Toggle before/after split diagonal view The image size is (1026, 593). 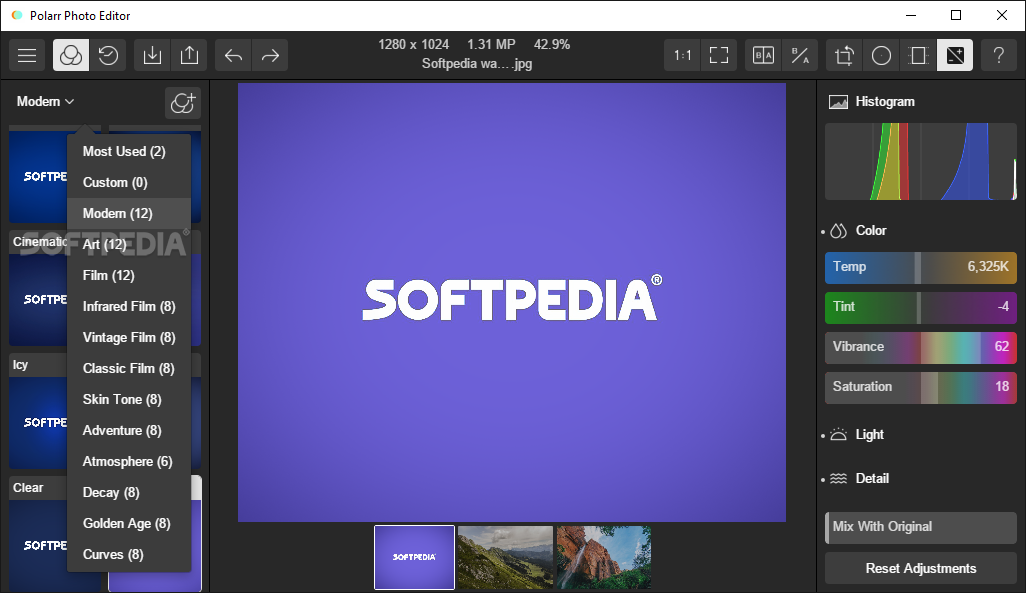coord(800,55)
